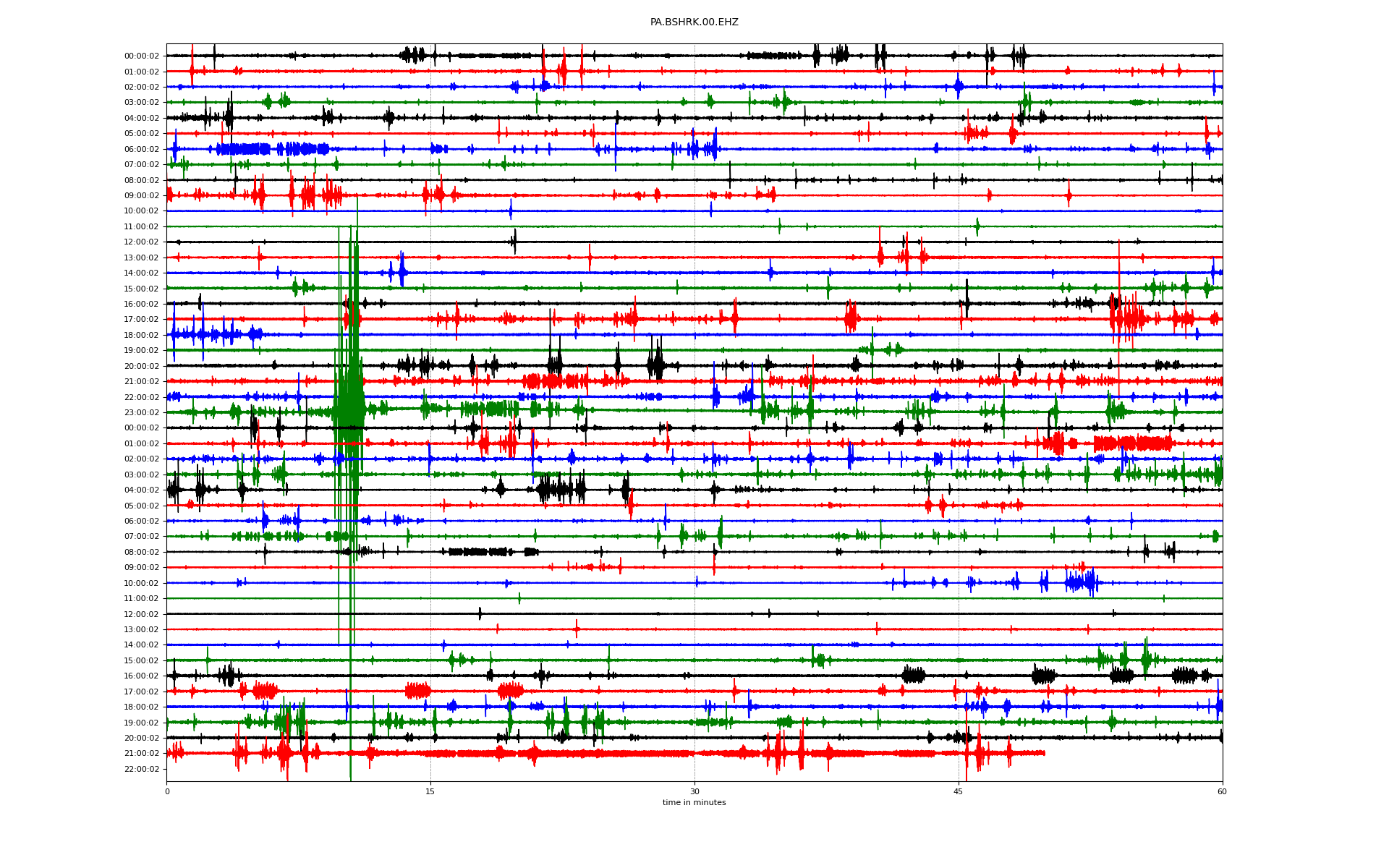Viewport: 1389px width, 868px height.
Task: Click the 0 tick on the time axis
Action: pos(167,791)
